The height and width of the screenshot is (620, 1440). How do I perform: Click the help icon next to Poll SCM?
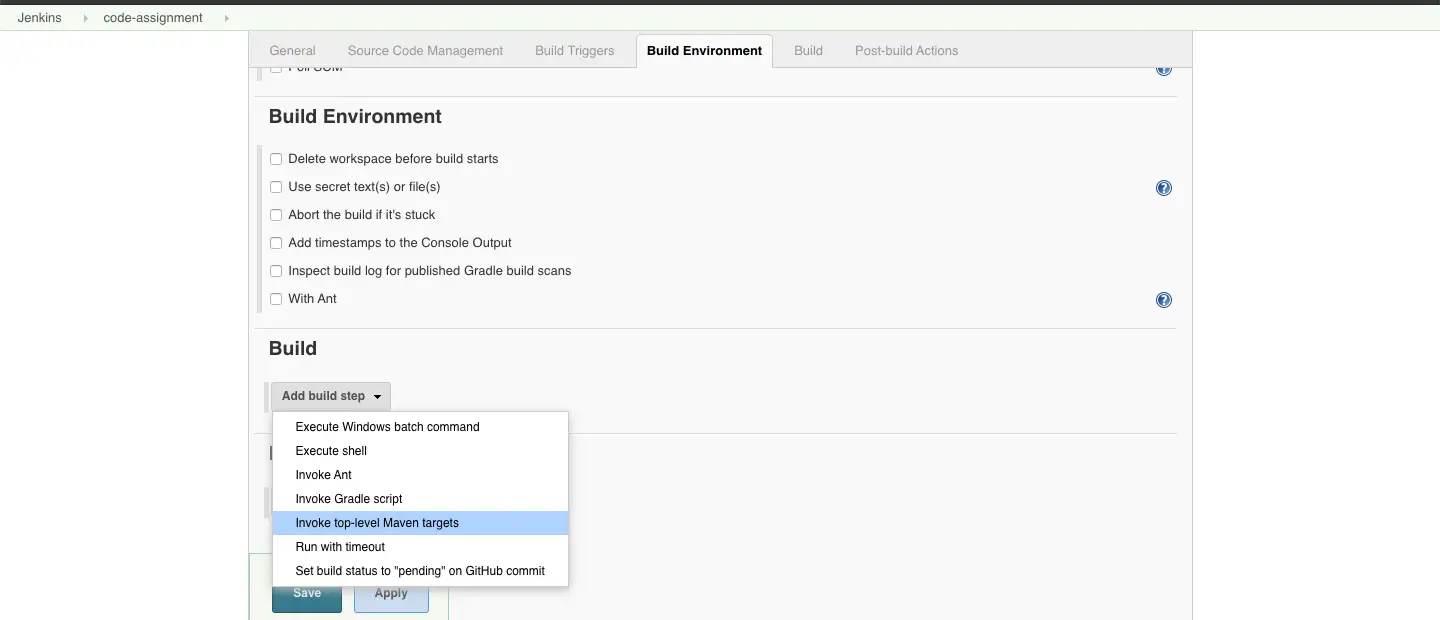click(x=1163, y=68)
